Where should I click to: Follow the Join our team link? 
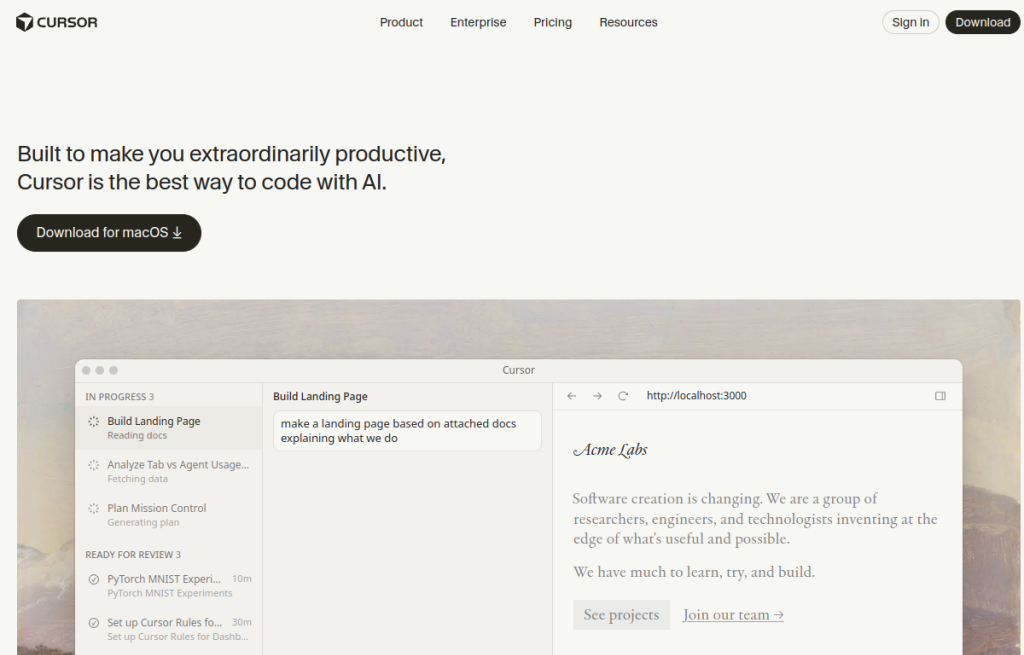(x=733, y=615)
